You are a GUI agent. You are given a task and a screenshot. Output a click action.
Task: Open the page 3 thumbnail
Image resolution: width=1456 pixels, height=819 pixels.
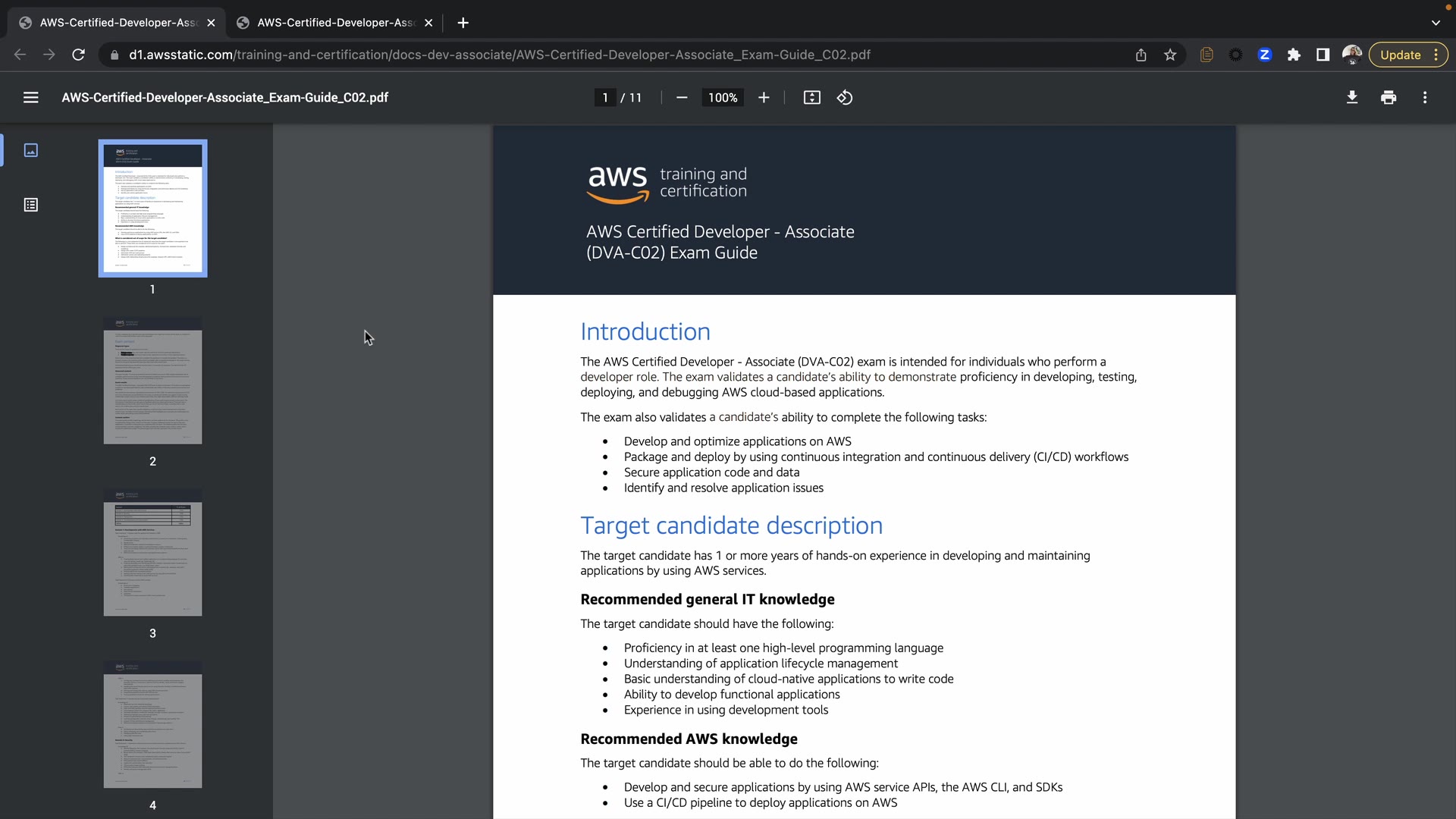coord(152,553)
